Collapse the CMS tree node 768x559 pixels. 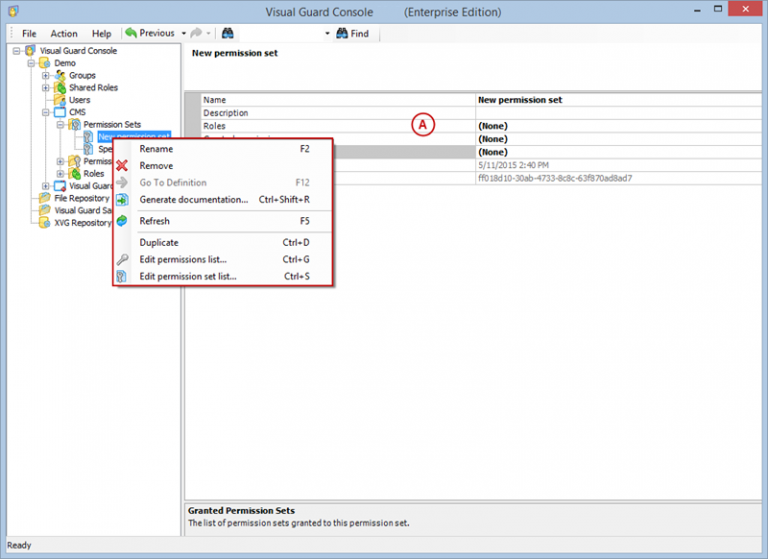(x=46, y=112)
